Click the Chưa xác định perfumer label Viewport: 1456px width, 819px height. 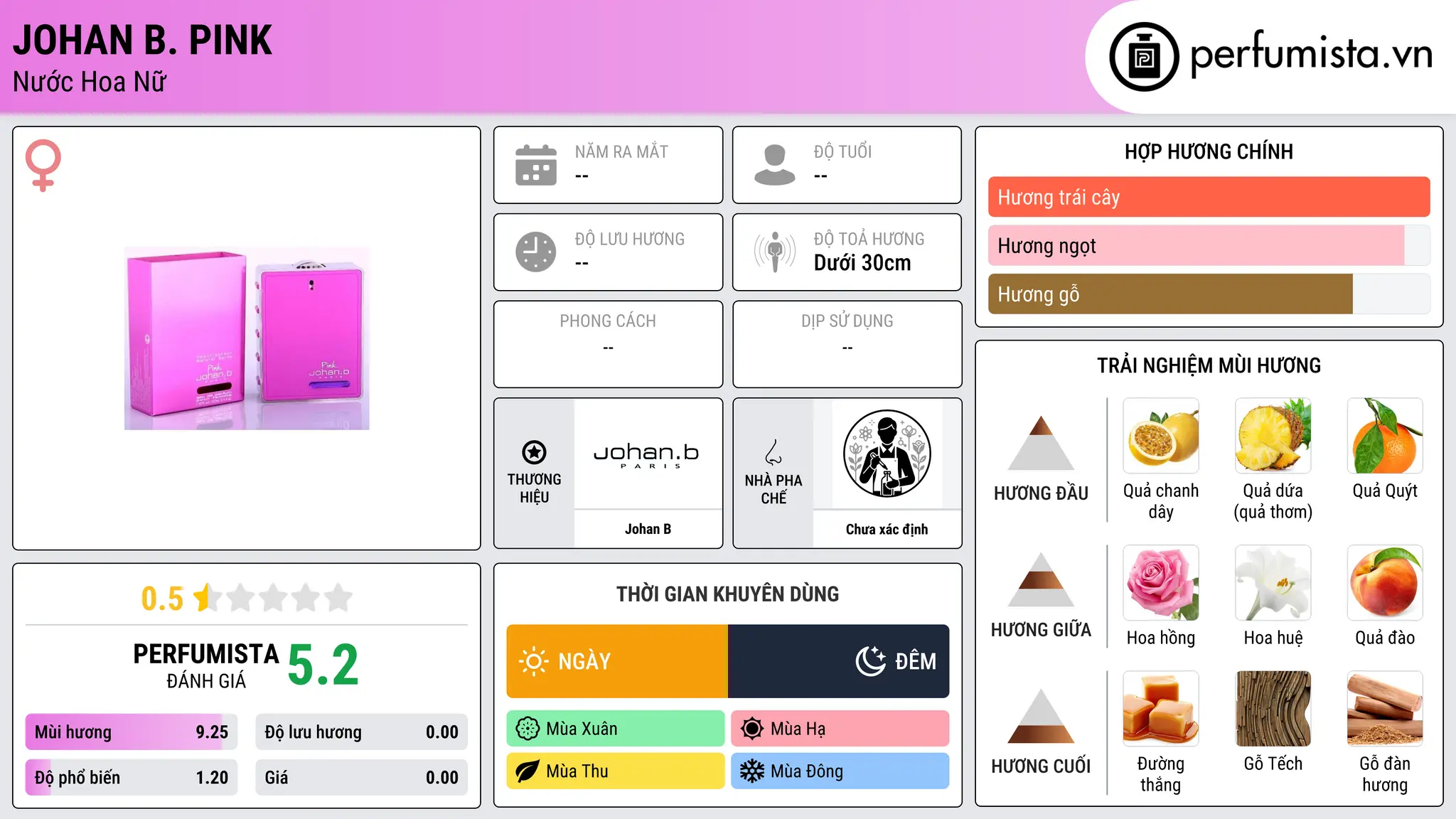pyautogui.click(x=887, y=529)
